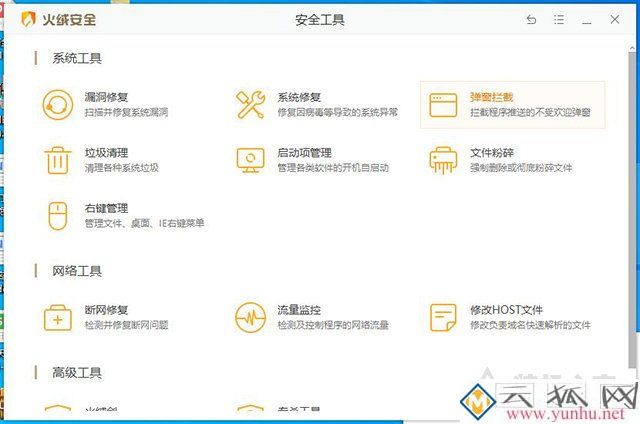Open the 文件粉碎 shredder icon
Screen dimensions: 640x424
coord(443,160)
